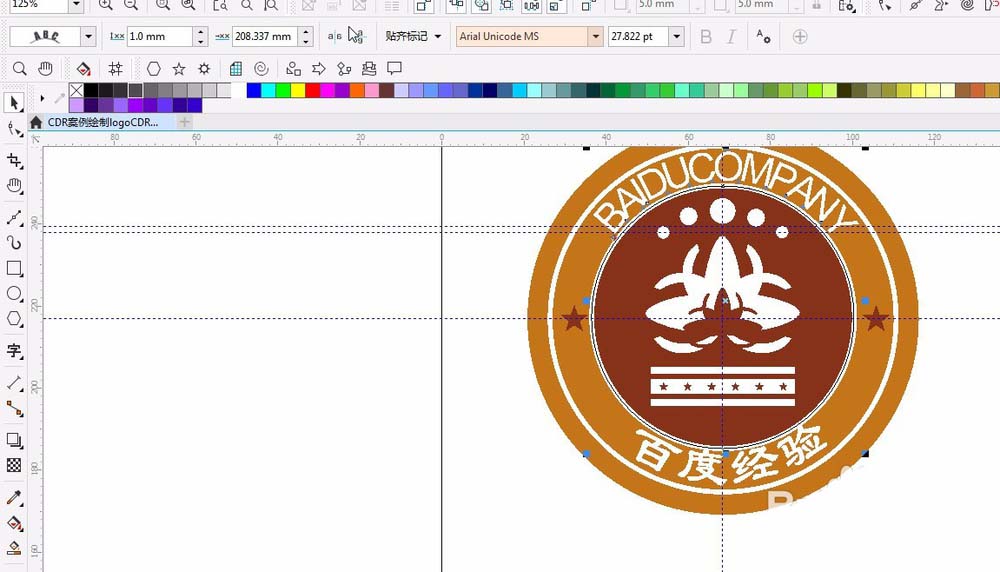Screen dimensions: 1000x572
Task: Select the Connector tool
Action: coord(14,409)
